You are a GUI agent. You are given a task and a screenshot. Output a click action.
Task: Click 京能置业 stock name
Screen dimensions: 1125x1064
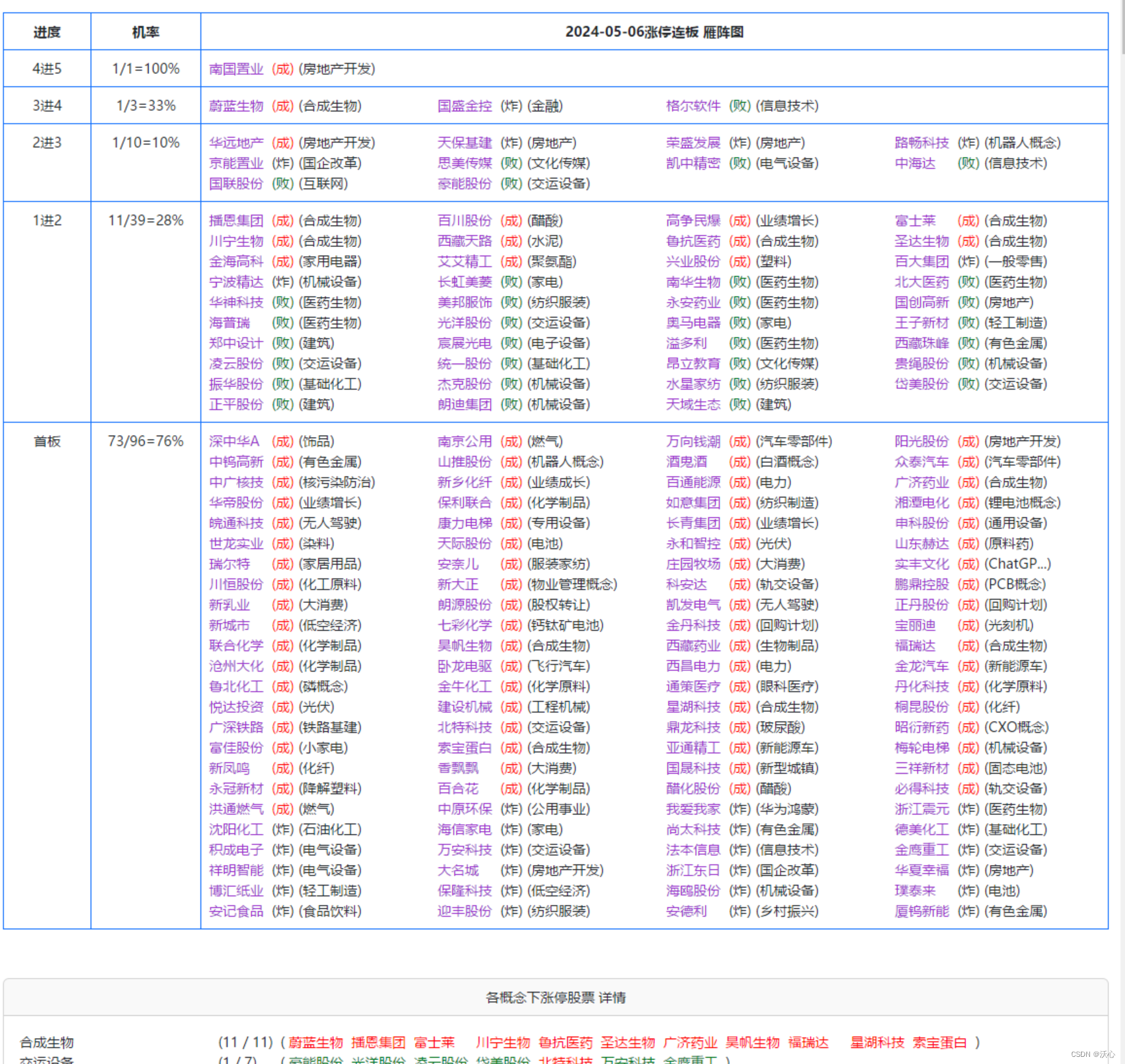[236, 163]
